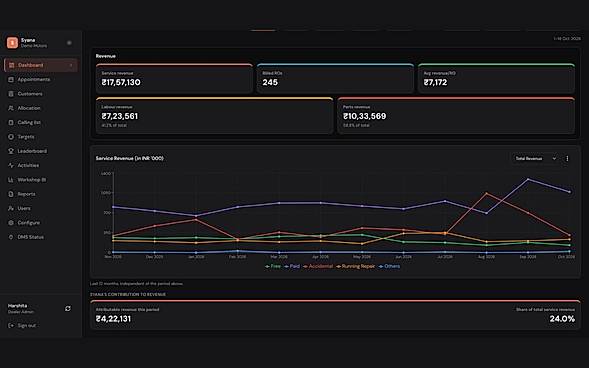Click the Reports document icon
Image resolution: width=589 pixels, height=368 pixels.
tap(11, 194)
